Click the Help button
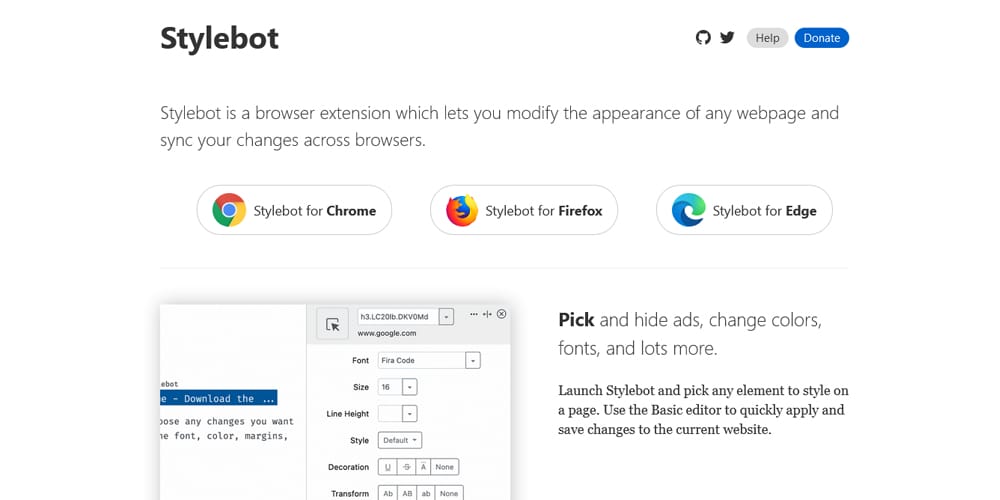Viewport: 1000px width, 500px height. (767, 38)
